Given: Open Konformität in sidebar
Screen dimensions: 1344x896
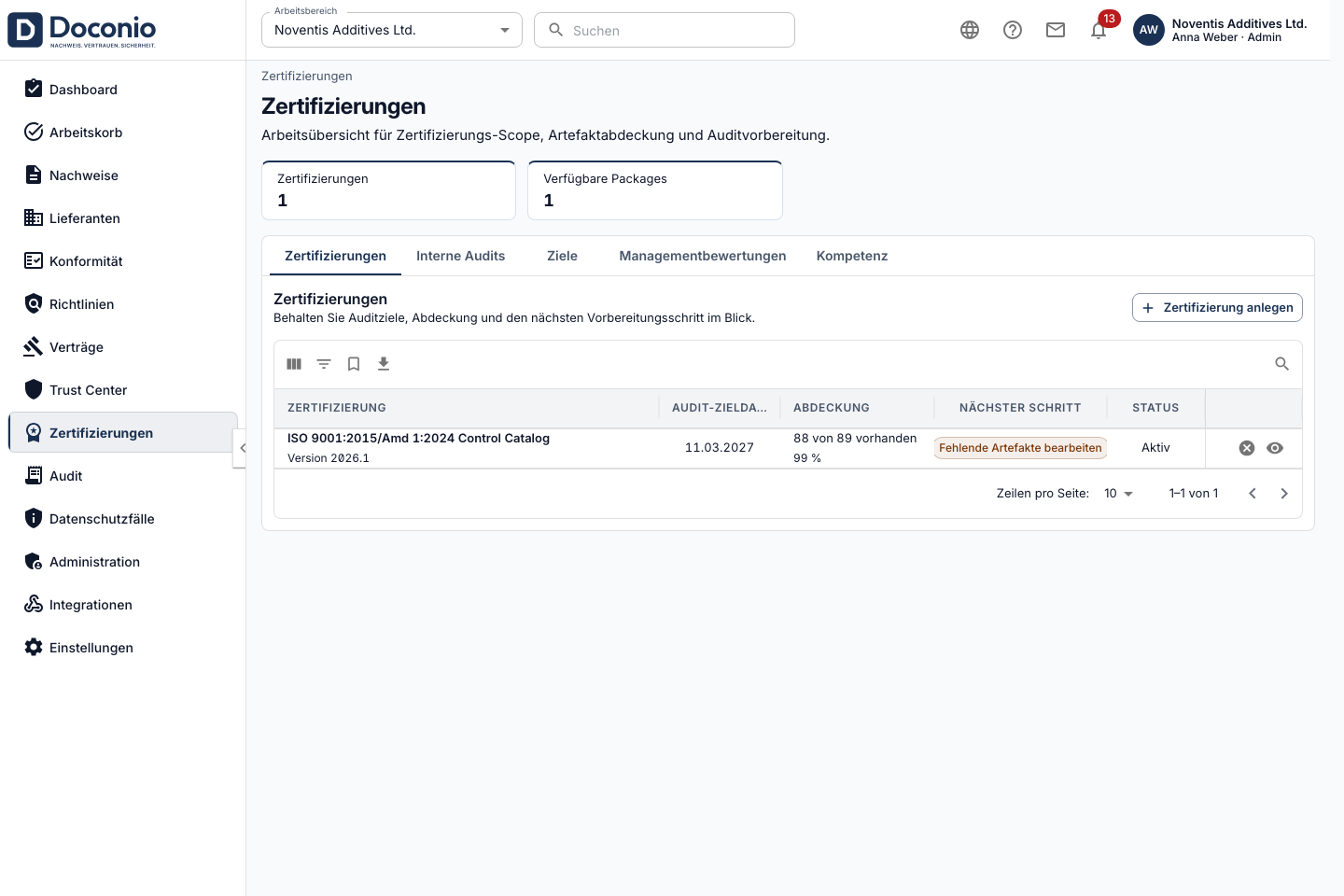Looking at the screenshot, I should tap(122, 261).
